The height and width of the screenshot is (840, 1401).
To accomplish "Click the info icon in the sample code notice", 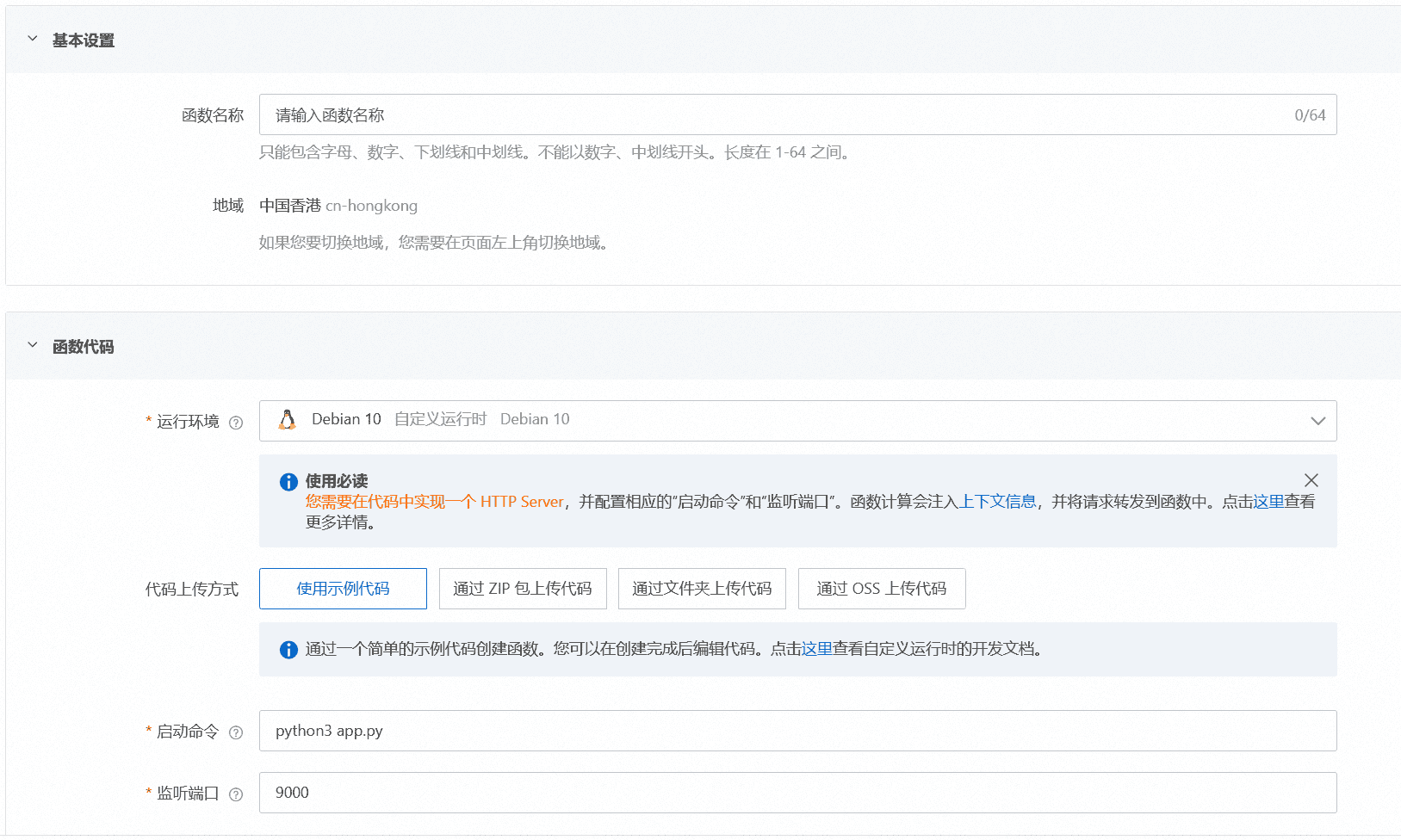I will 288,650.
